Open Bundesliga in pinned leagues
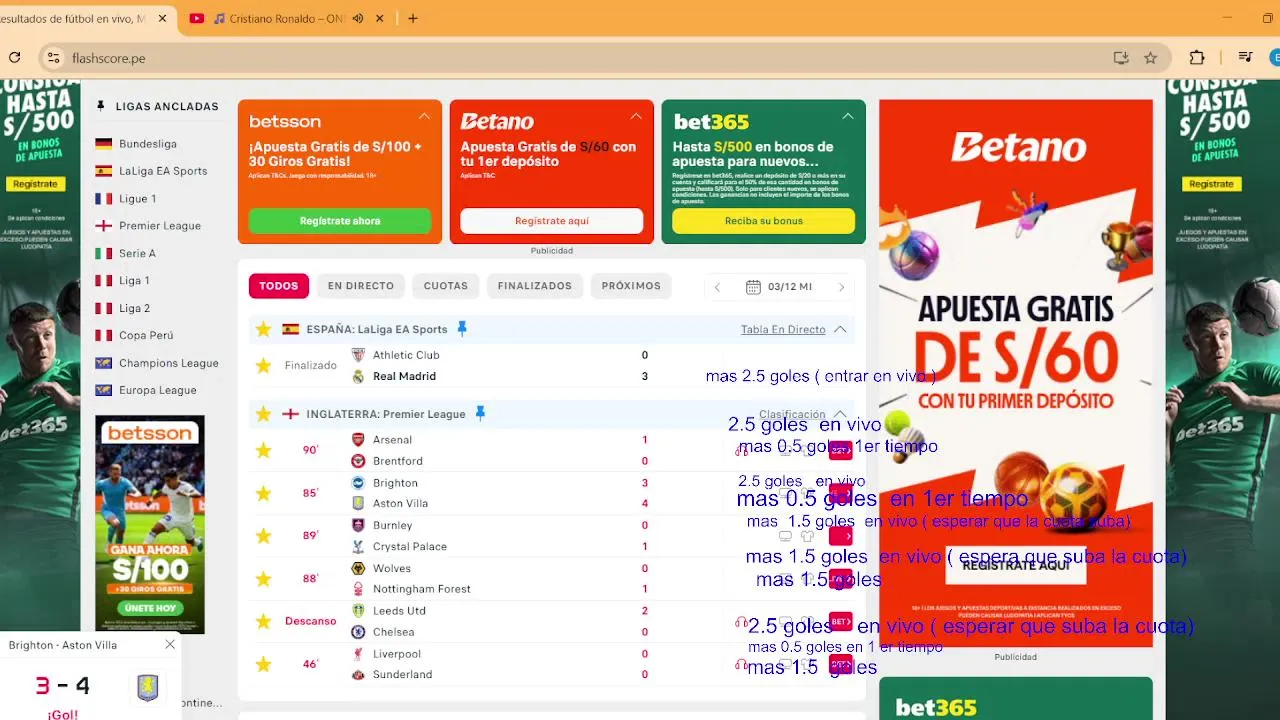This screenshot has width=1280, height=720. coord(147,144)
